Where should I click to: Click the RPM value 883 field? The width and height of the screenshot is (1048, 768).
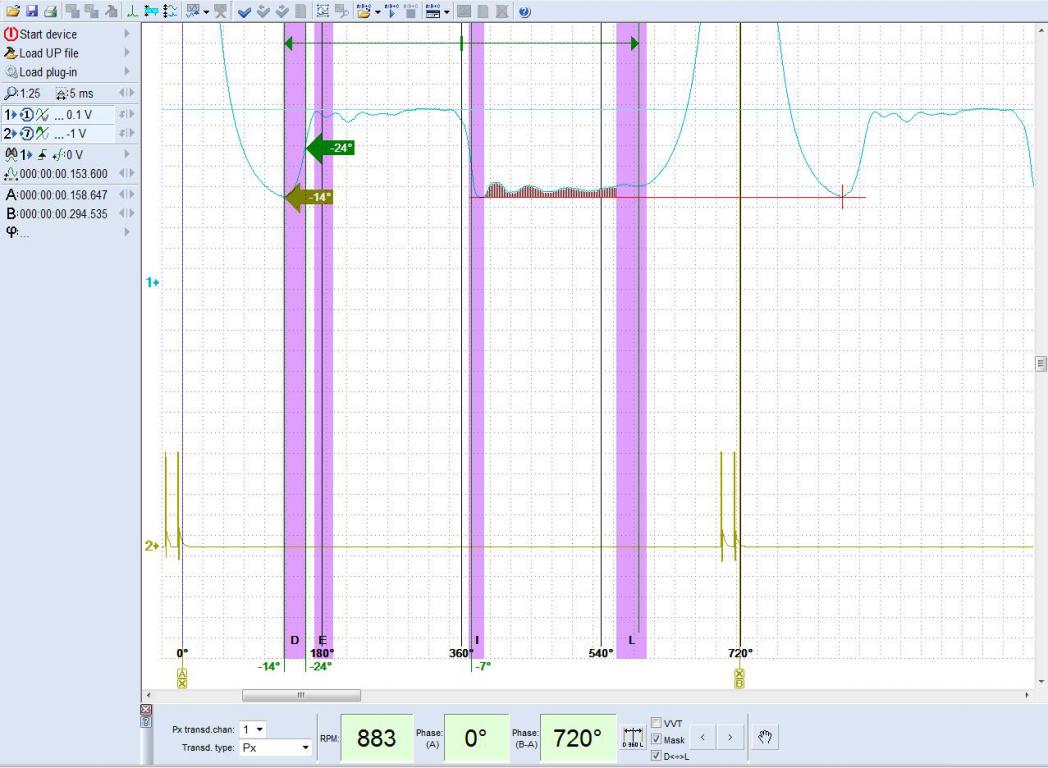point(376,738)
